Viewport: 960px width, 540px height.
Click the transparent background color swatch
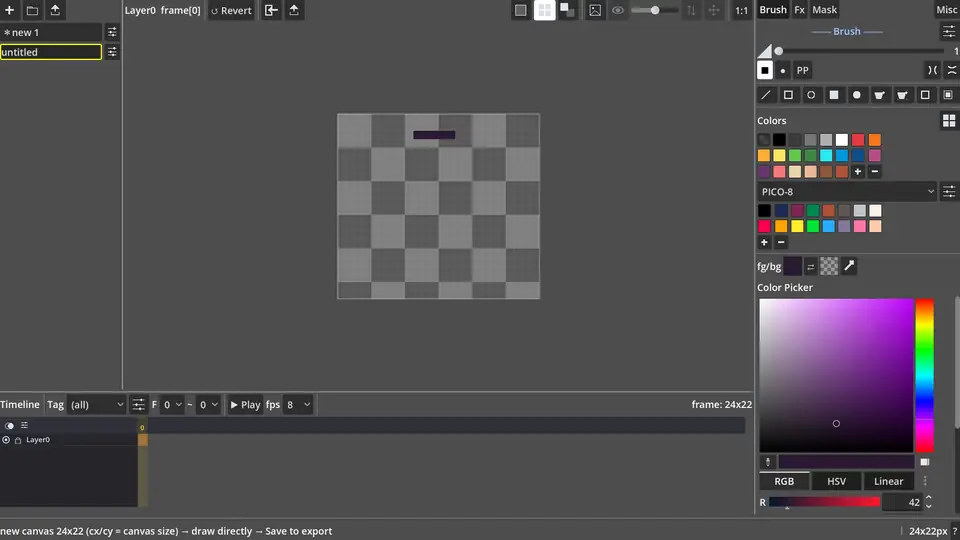[x=829, y=266]
